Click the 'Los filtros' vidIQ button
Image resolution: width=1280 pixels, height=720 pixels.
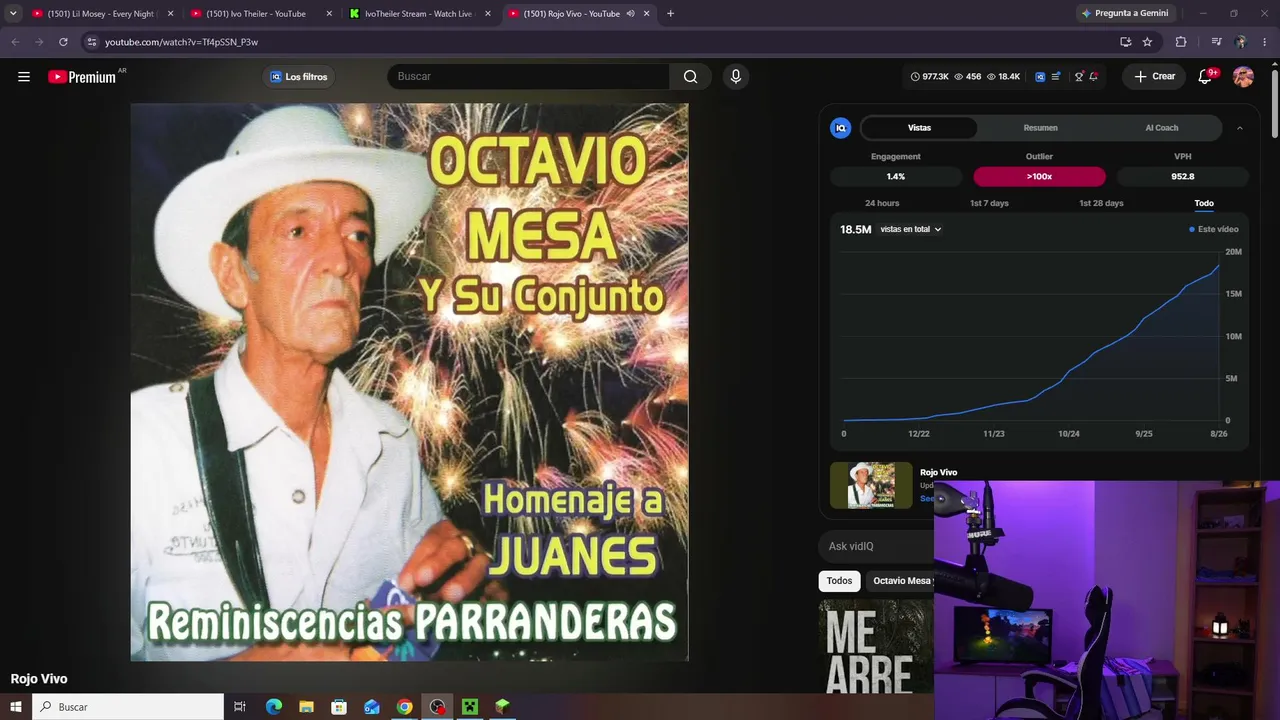(x=299, y=77)
